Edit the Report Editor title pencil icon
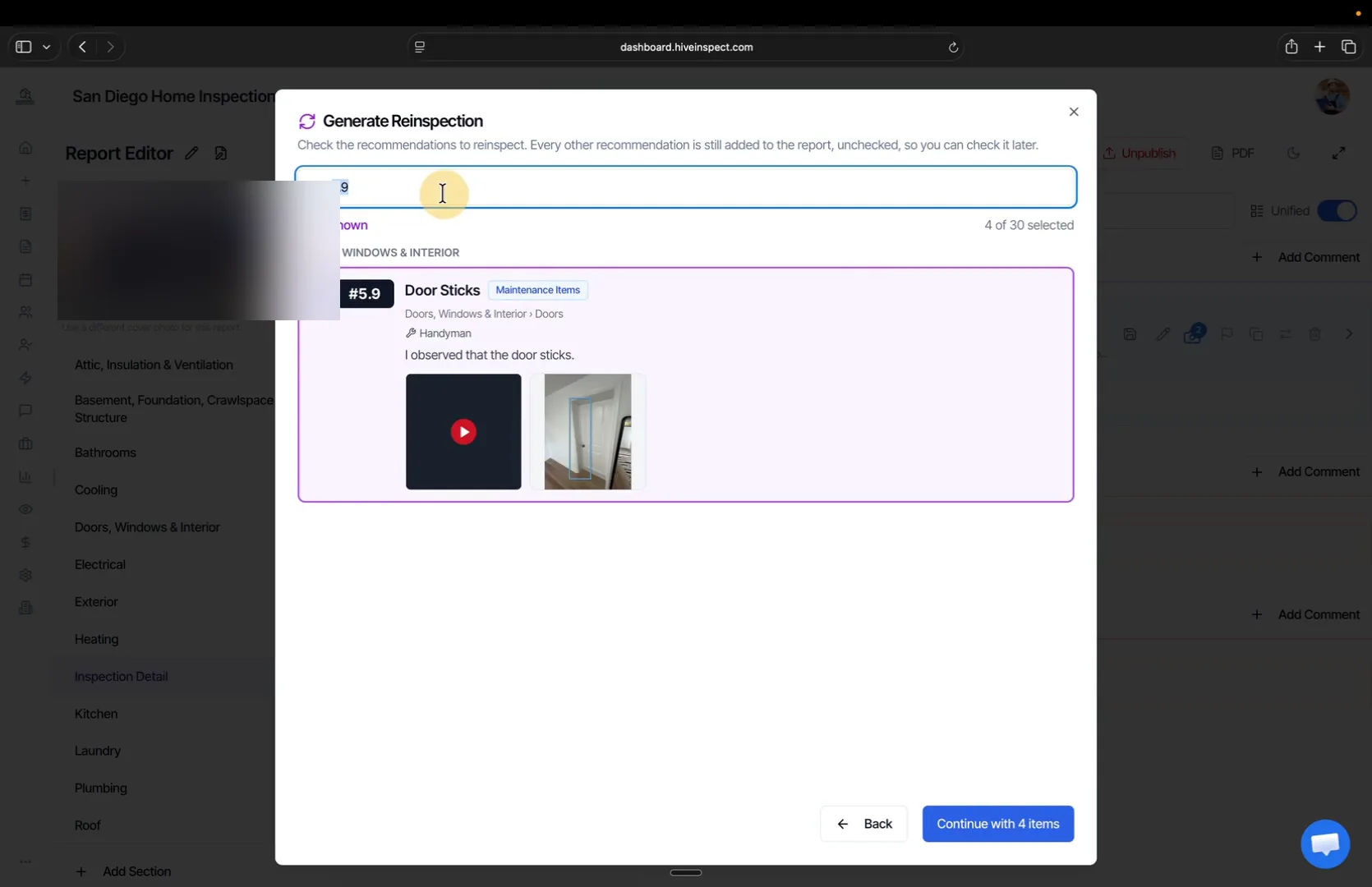1372x887 pixels. coord(191,154)
